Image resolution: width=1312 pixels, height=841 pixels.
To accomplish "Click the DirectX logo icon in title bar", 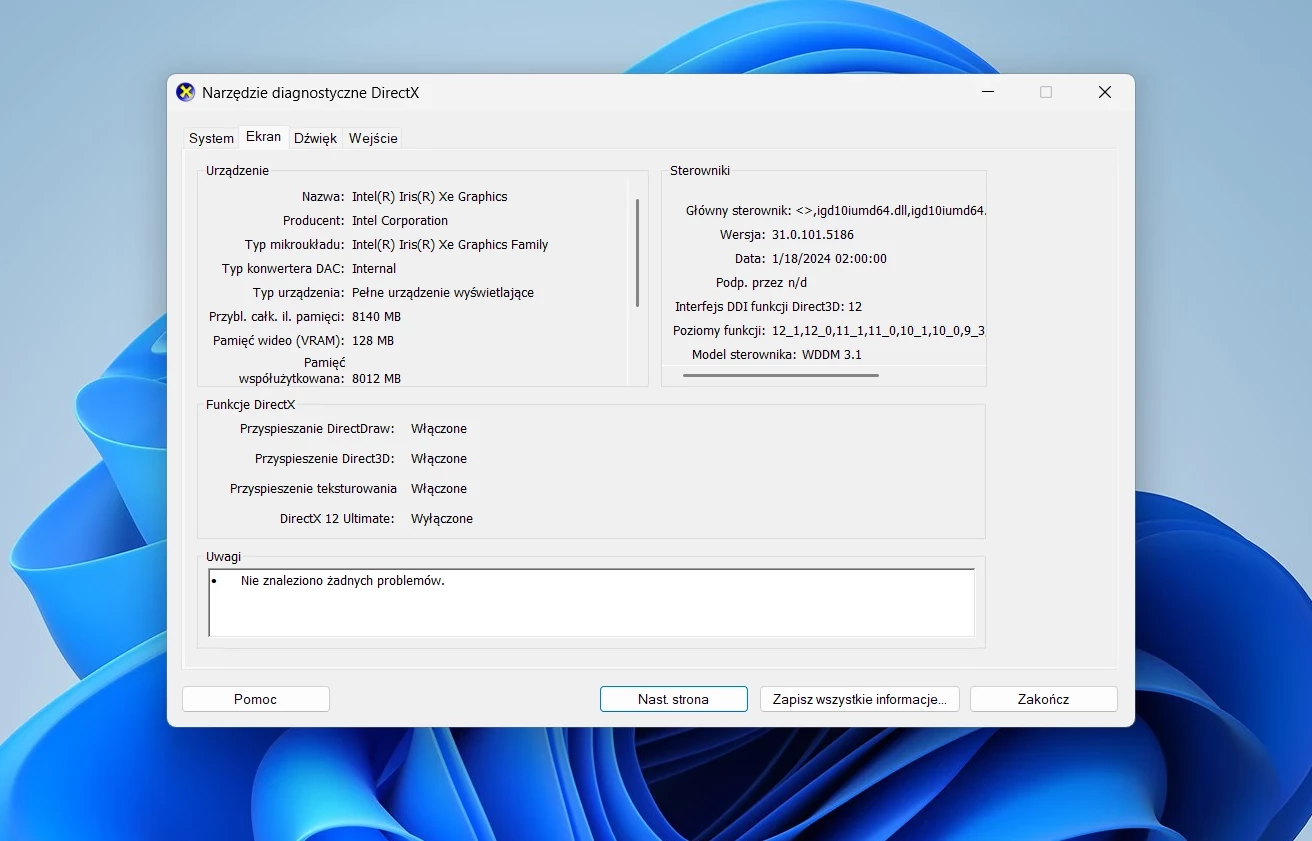I will click(x=185, y=92).
